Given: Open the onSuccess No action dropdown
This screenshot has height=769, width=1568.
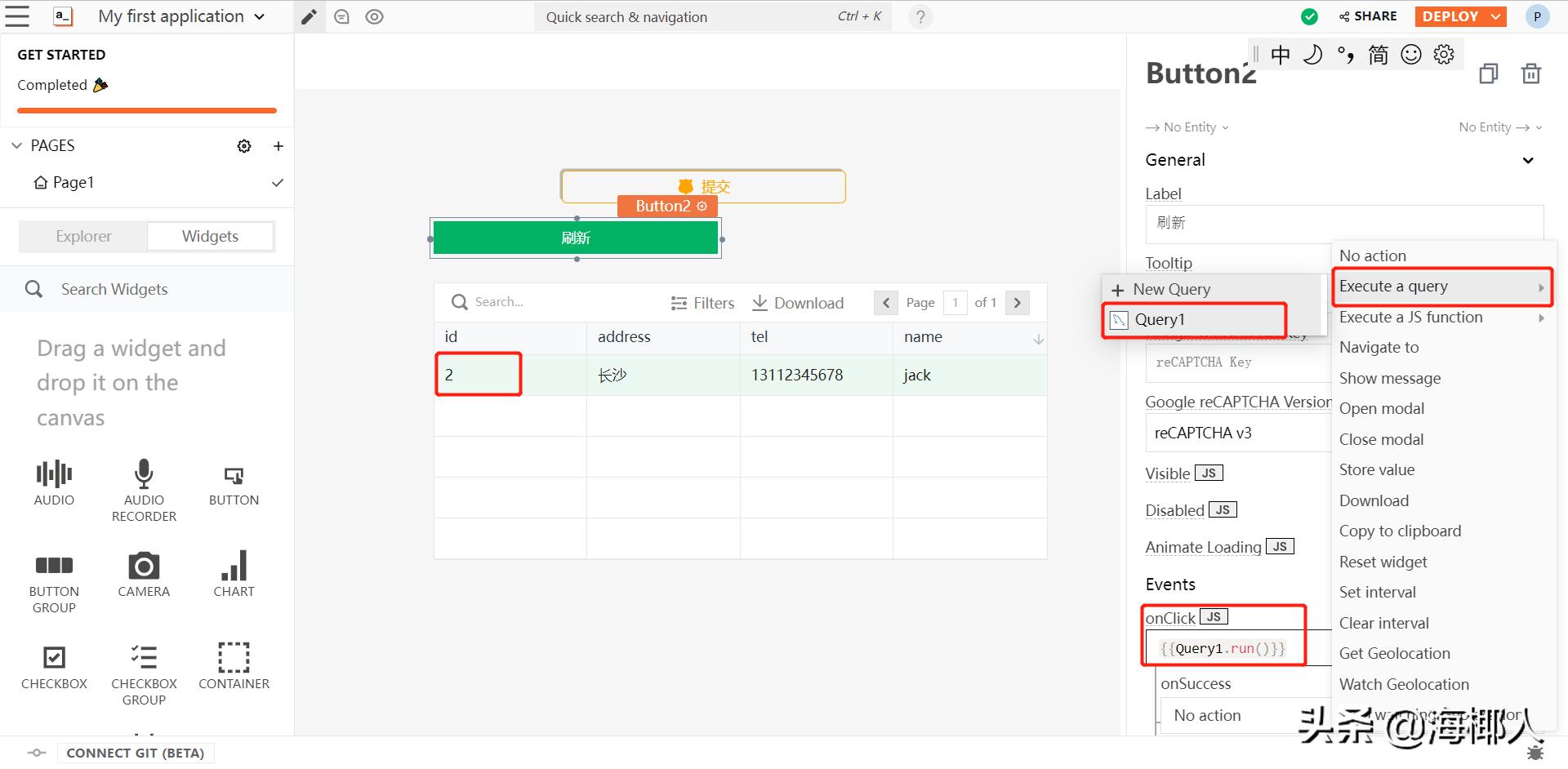Looking at the screenshot, I should [x=1246, y=716].
